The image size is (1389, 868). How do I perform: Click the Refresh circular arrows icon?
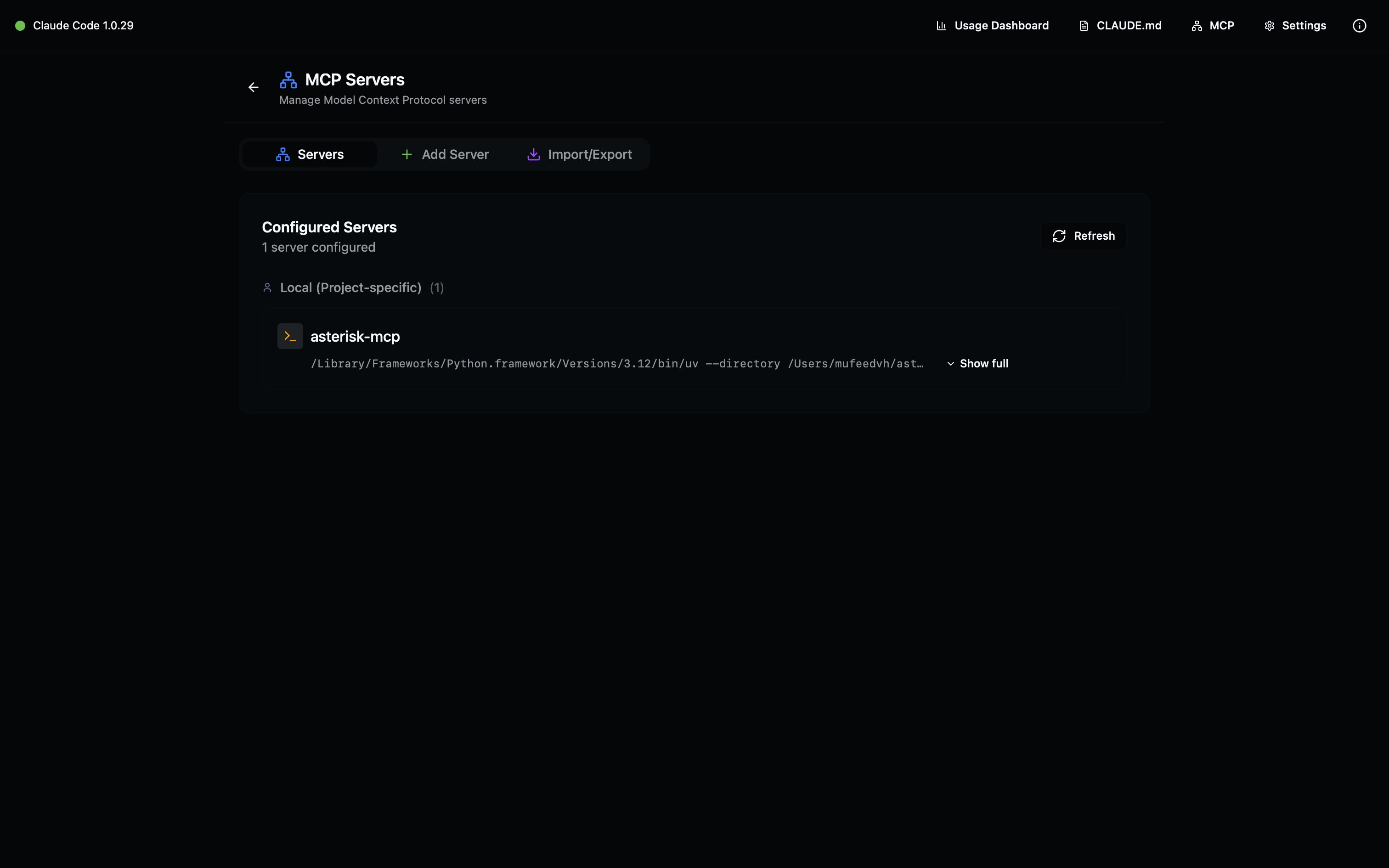tap(1059, 236)
